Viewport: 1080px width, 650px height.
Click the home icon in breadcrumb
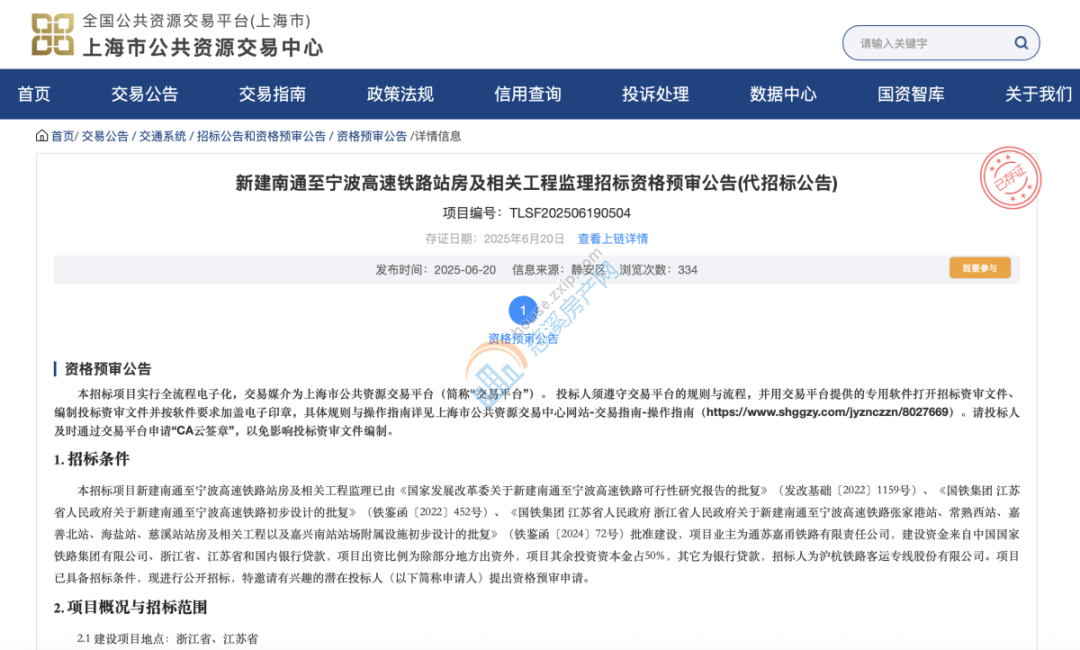tap(42, 136)
